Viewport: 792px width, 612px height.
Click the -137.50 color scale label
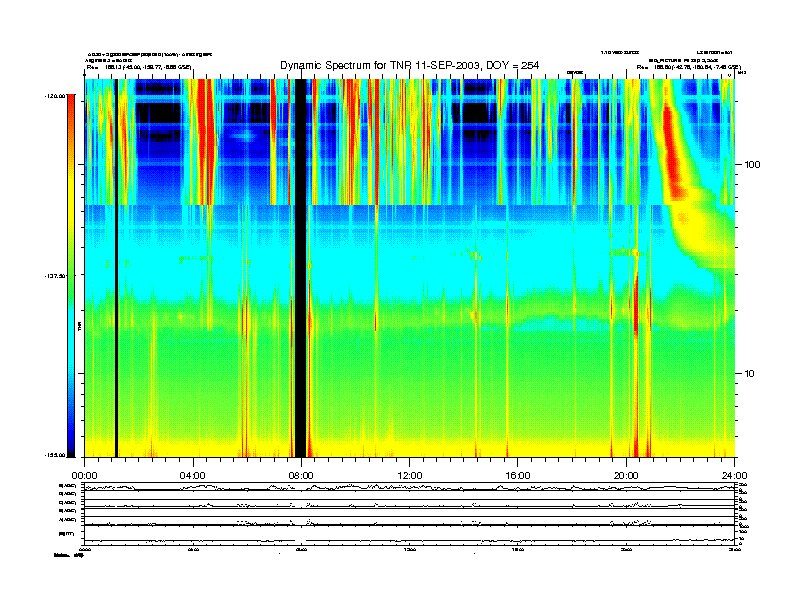55,276
